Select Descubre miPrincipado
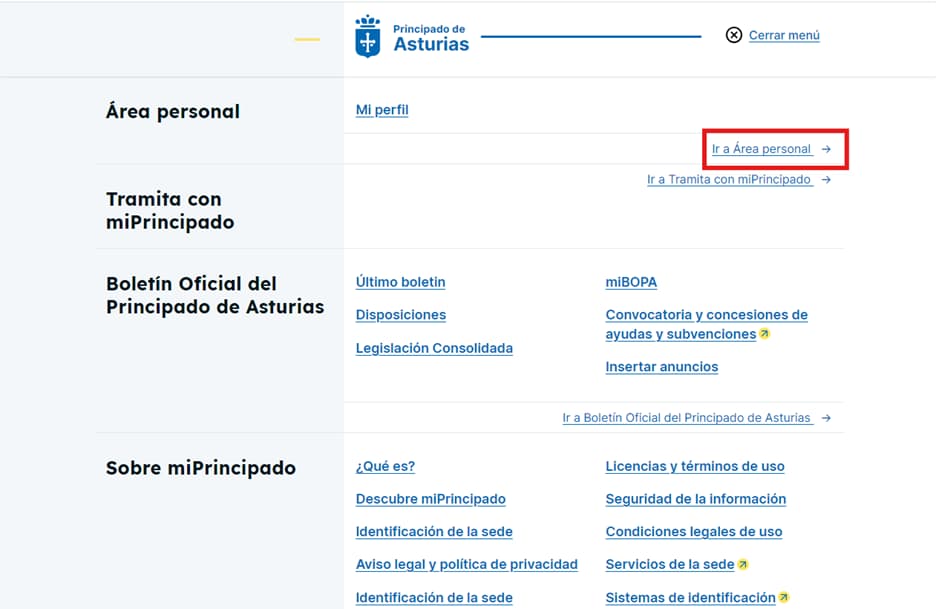The image size is (936, 609). (x=430, y=499)
